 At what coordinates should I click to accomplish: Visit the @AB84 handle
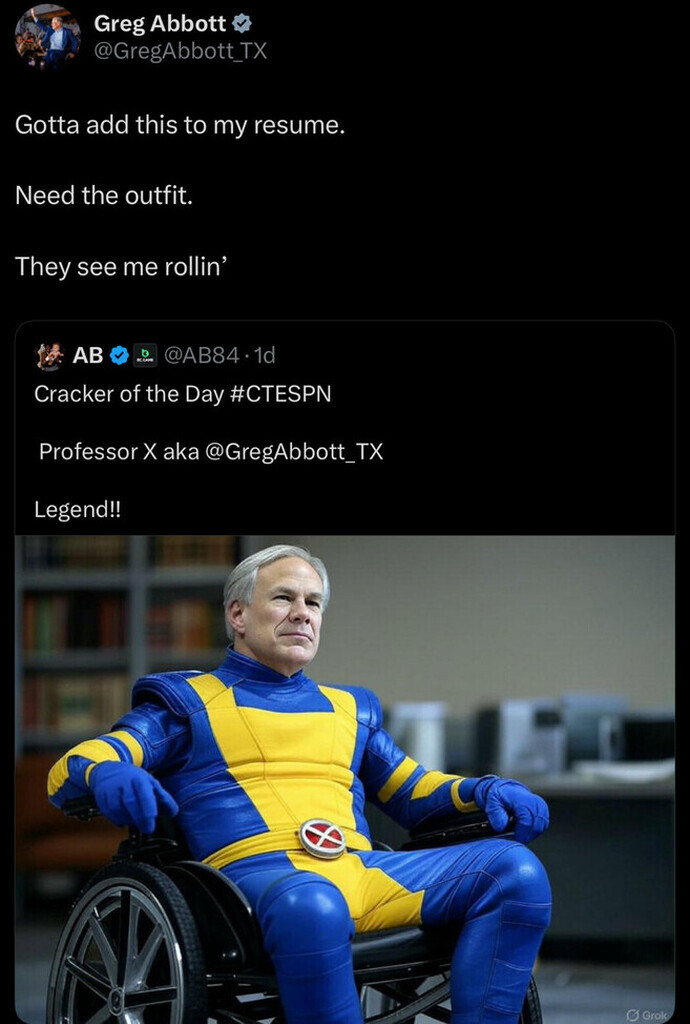coord(201,355)
